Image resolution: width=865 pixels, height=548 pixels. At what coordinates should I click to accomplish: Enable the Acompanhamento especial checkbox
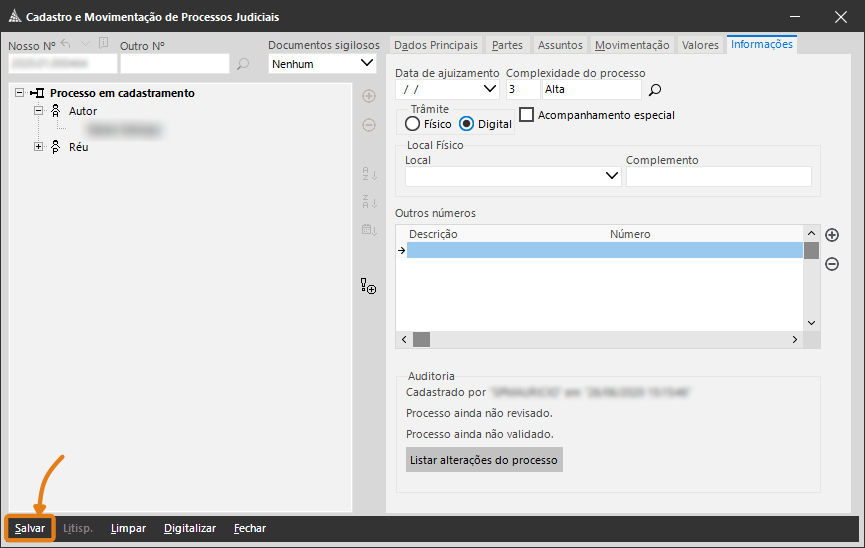527,115
